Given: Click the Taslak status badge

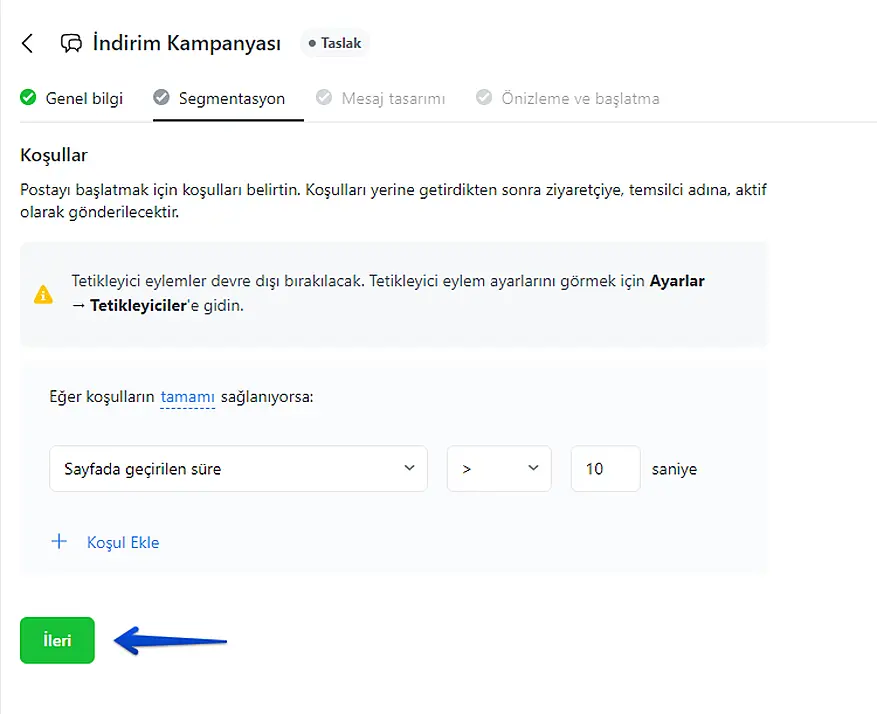Looking at the screenshot, I should coord(336,43).
